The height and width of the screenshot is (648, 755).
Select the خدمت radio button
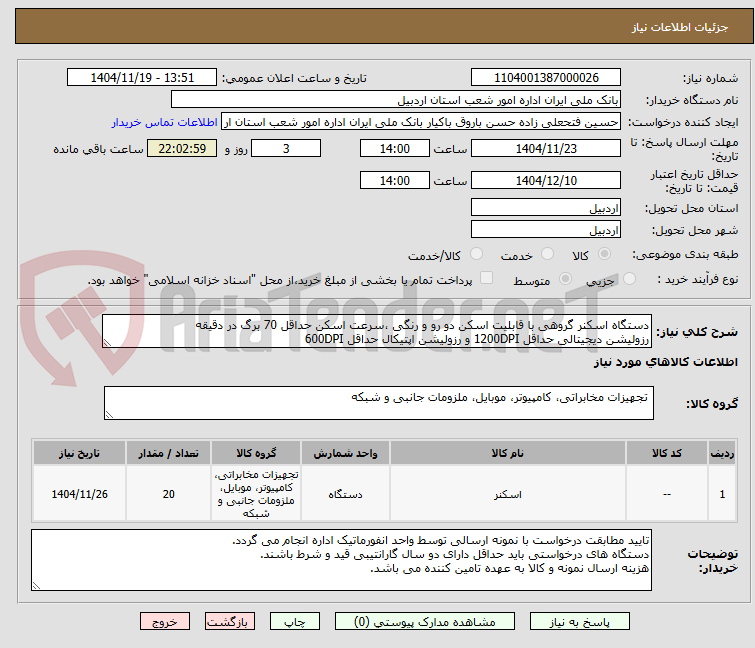pos(547,254)
